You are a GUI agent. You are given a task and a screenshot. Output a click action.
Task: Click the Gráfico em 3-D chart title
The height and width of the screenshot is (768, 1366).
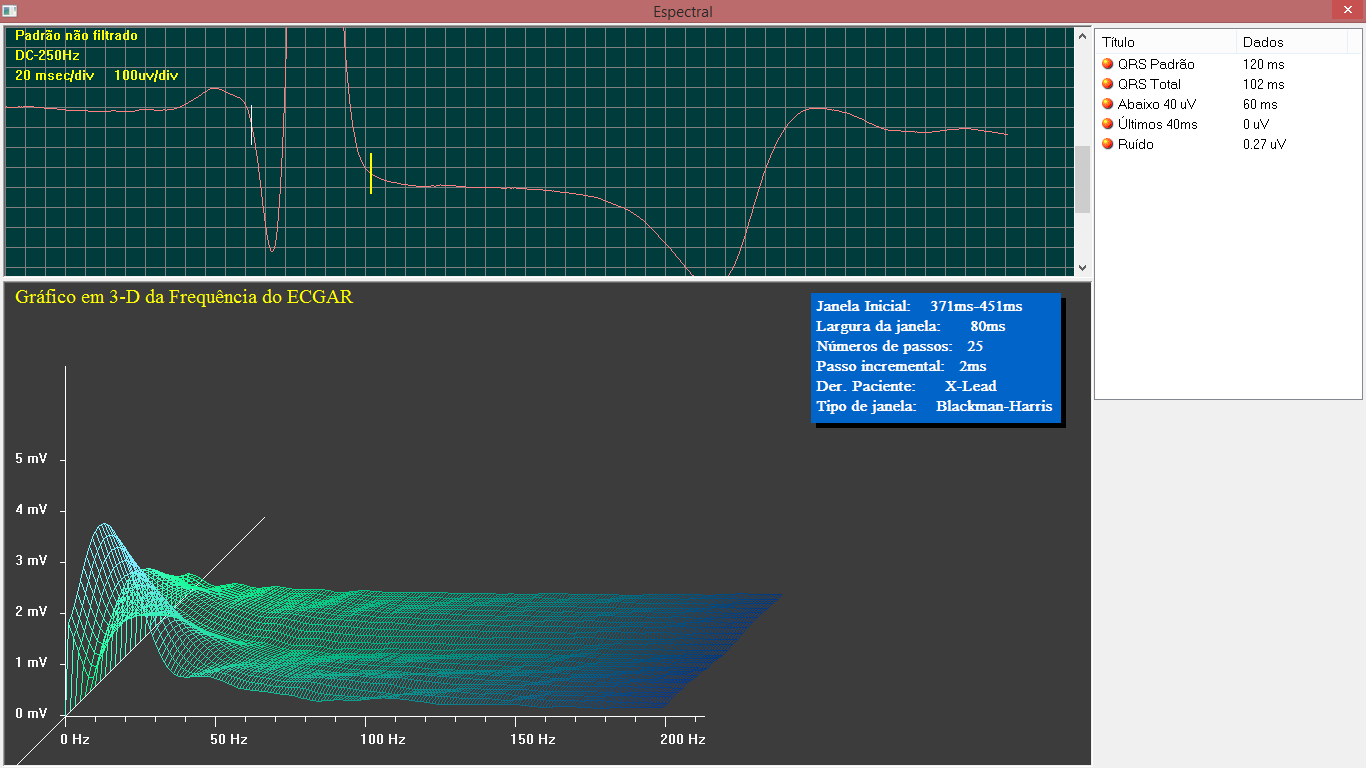tap(184, 297)
